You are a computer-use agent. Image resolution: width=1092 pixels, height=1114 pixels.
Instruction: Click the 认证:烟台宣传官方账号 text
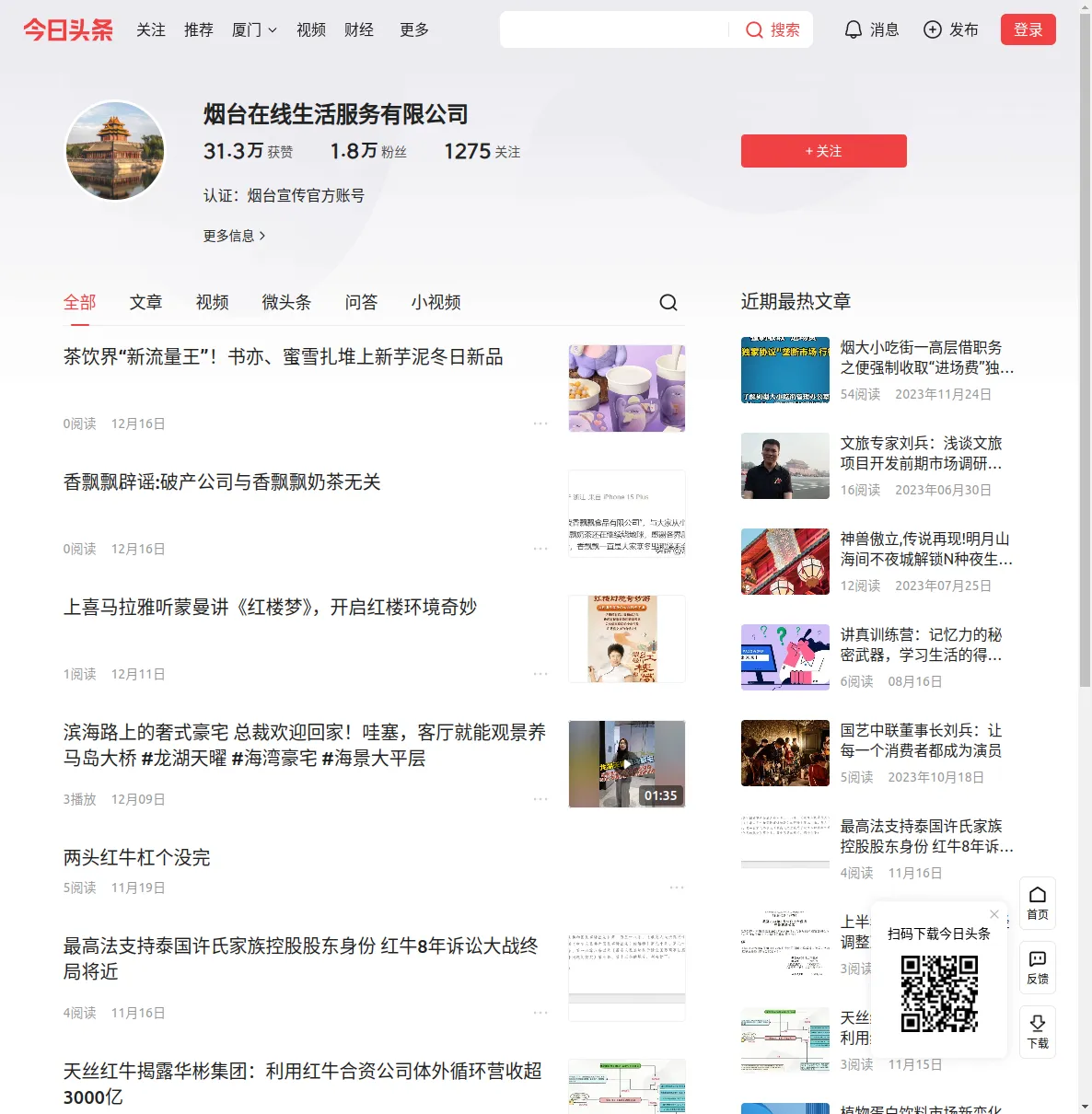click(284, 195)
